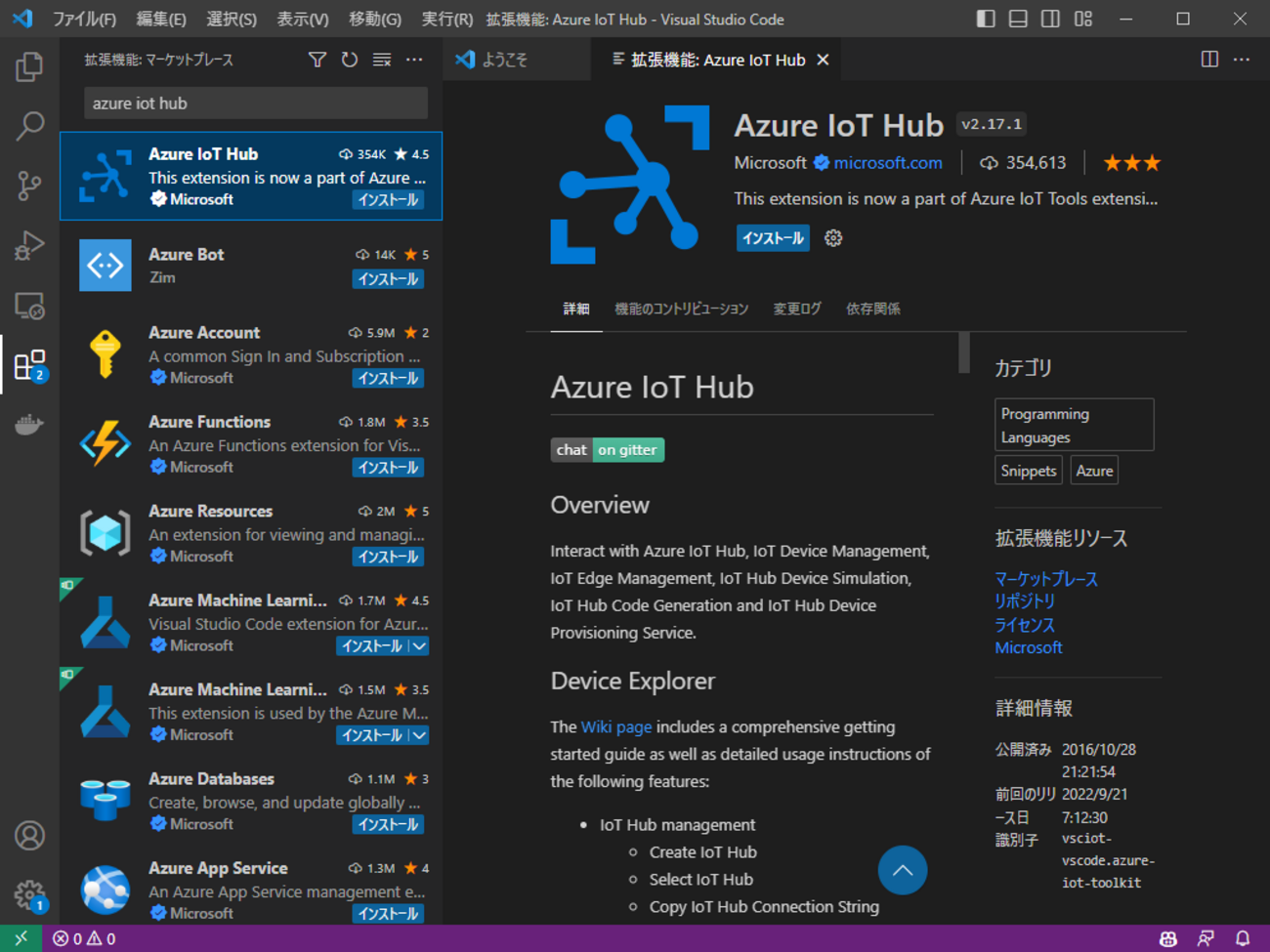Image resolution: width=1270 pixels, height=952 pixels.
Task: Refresh the extensions marketplace list
Action: [350, 60]
